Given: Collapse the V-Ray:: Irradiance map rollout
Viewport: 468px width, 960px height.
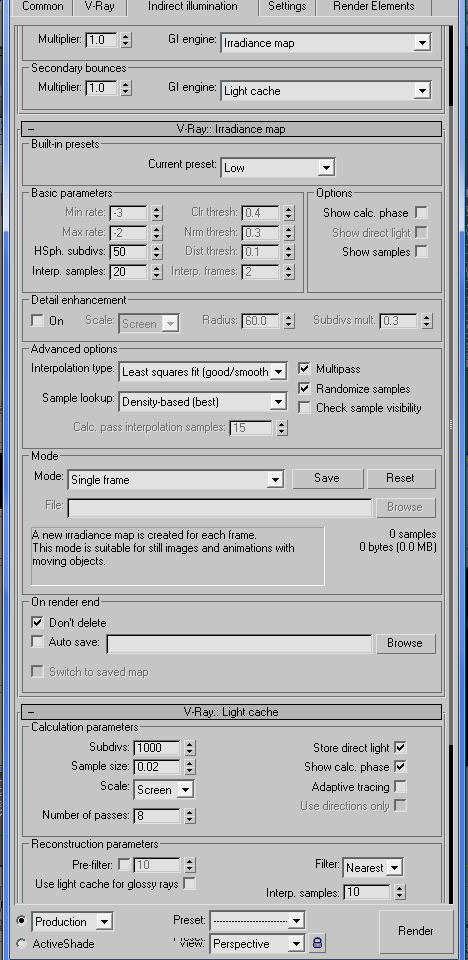Looking at the screenshot, I should (x=232, y=129).
